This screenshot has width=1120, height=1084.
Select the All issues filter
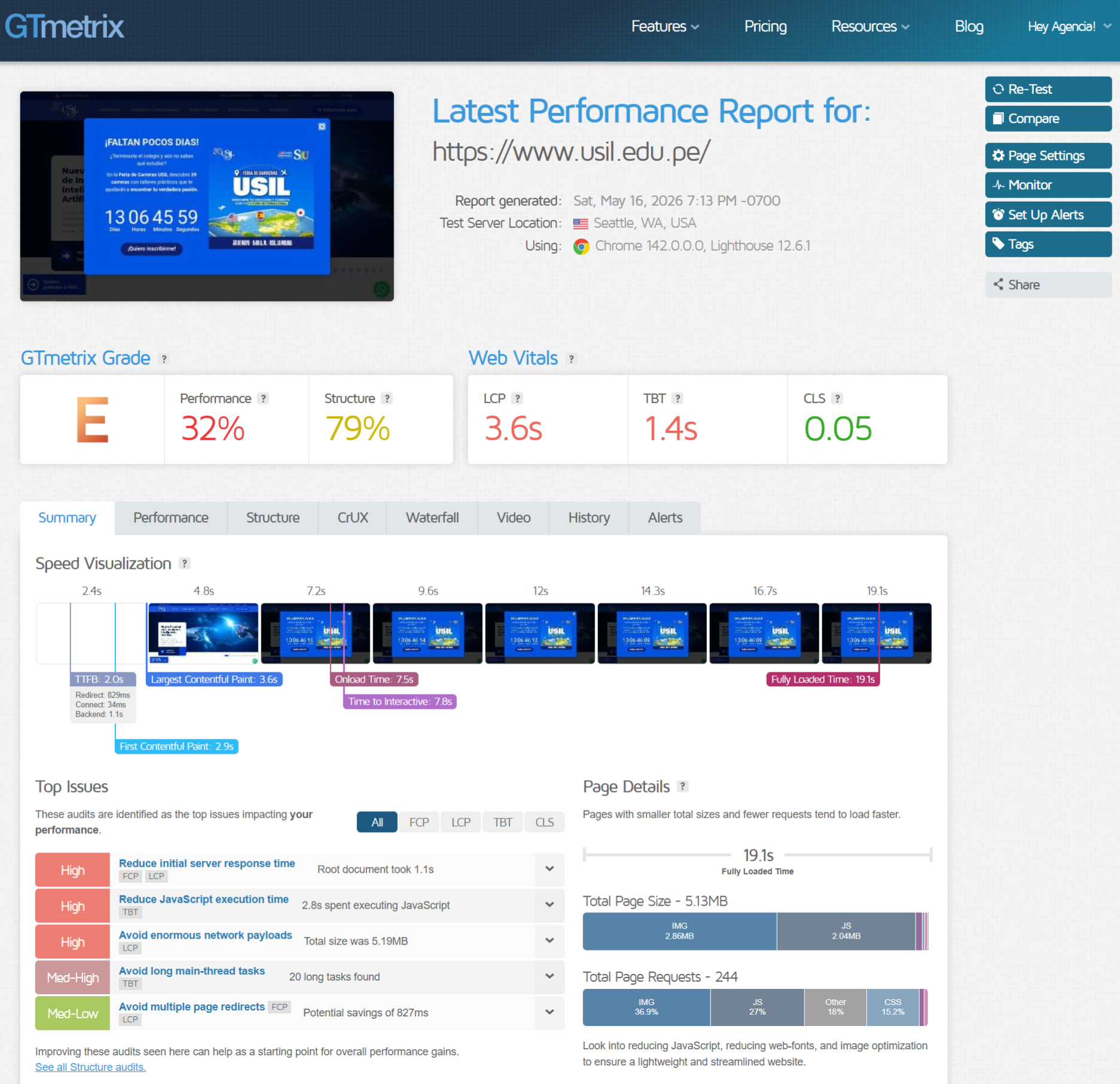tap(377, 823)
